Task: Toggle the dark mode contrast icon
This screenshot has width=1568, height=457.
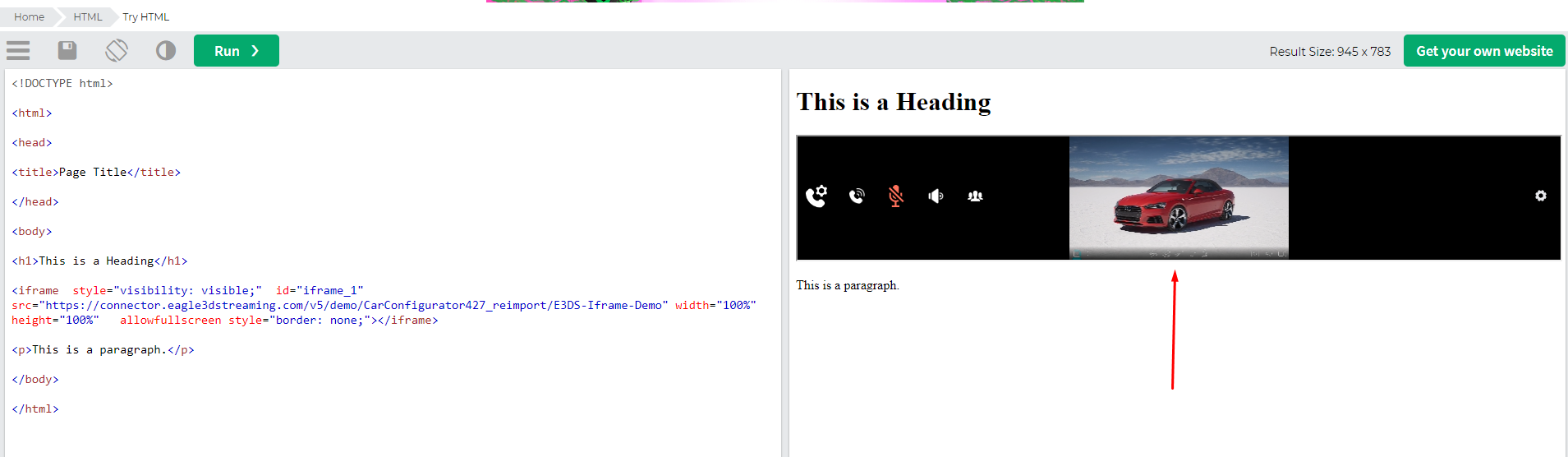Action: tap(166, 51)
